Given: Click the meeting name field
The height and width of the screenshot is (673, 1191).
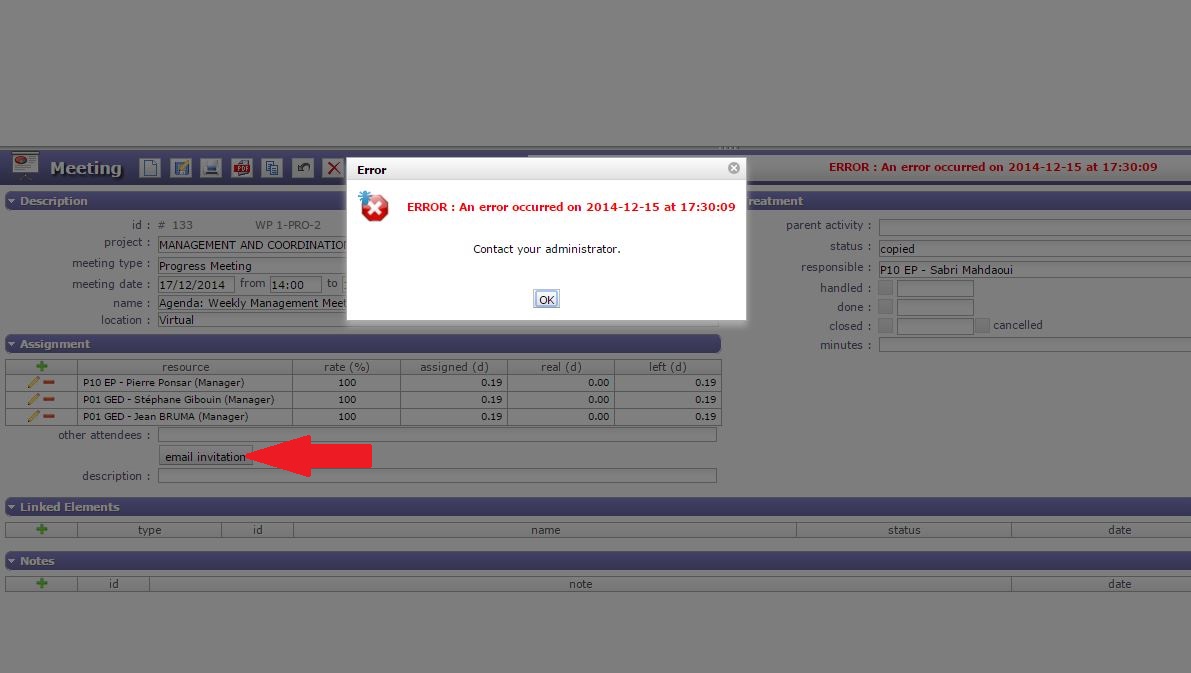Looking at the screenshot, I should tap(252, 303).
